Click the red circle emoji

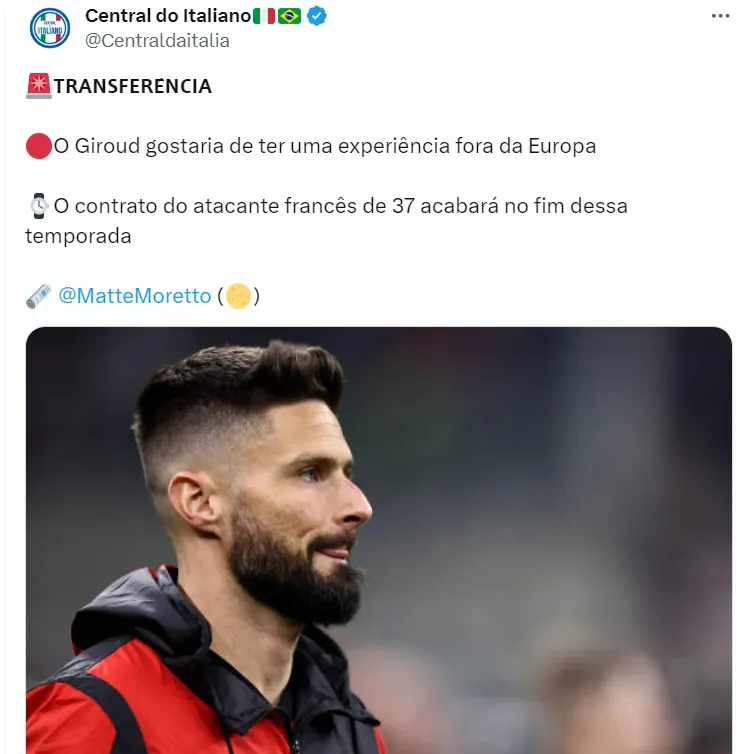38,146
